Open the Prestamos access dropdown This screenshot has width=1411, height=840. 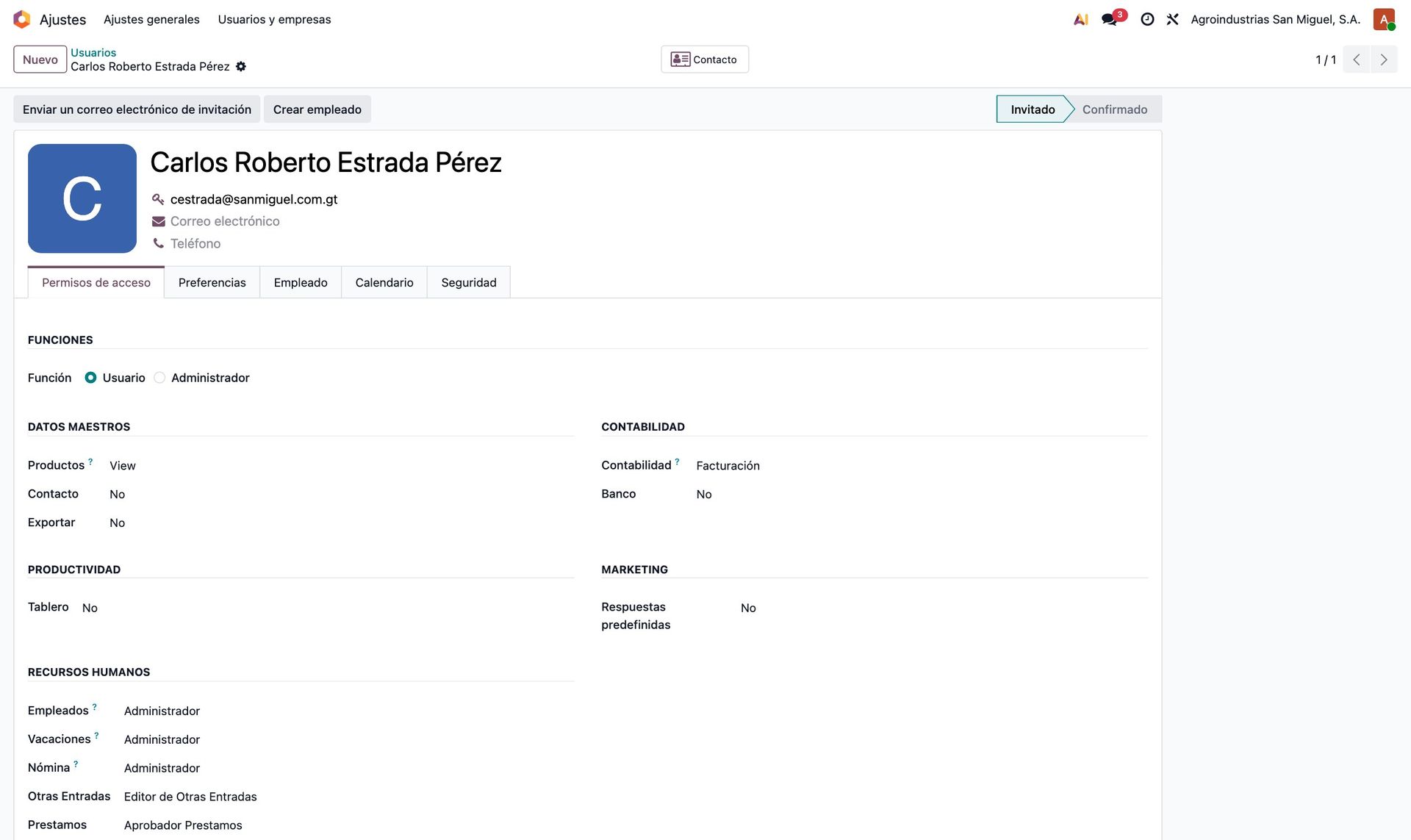(348, 825)
